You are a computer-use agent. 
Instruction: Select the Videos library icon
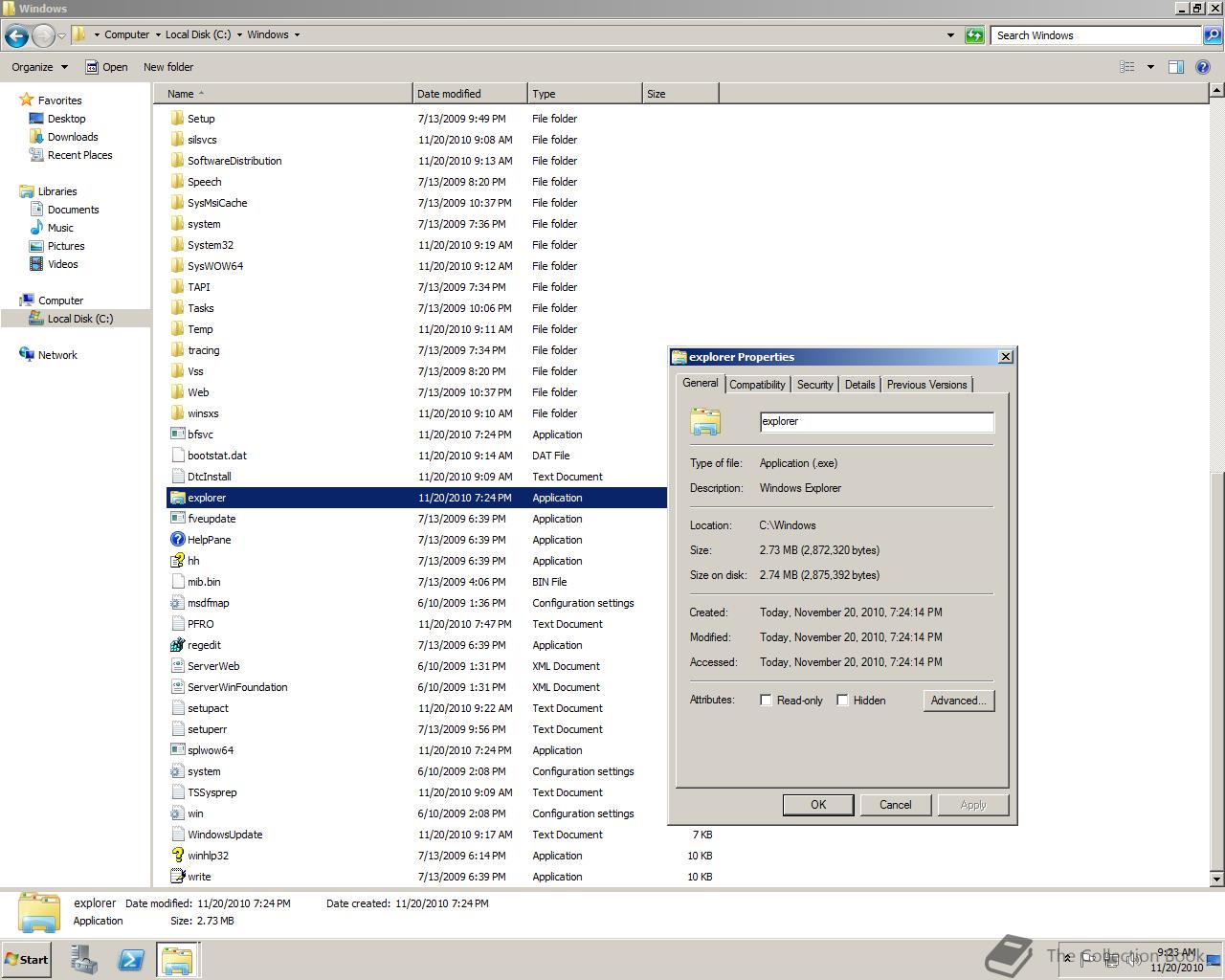click(36, 264)
